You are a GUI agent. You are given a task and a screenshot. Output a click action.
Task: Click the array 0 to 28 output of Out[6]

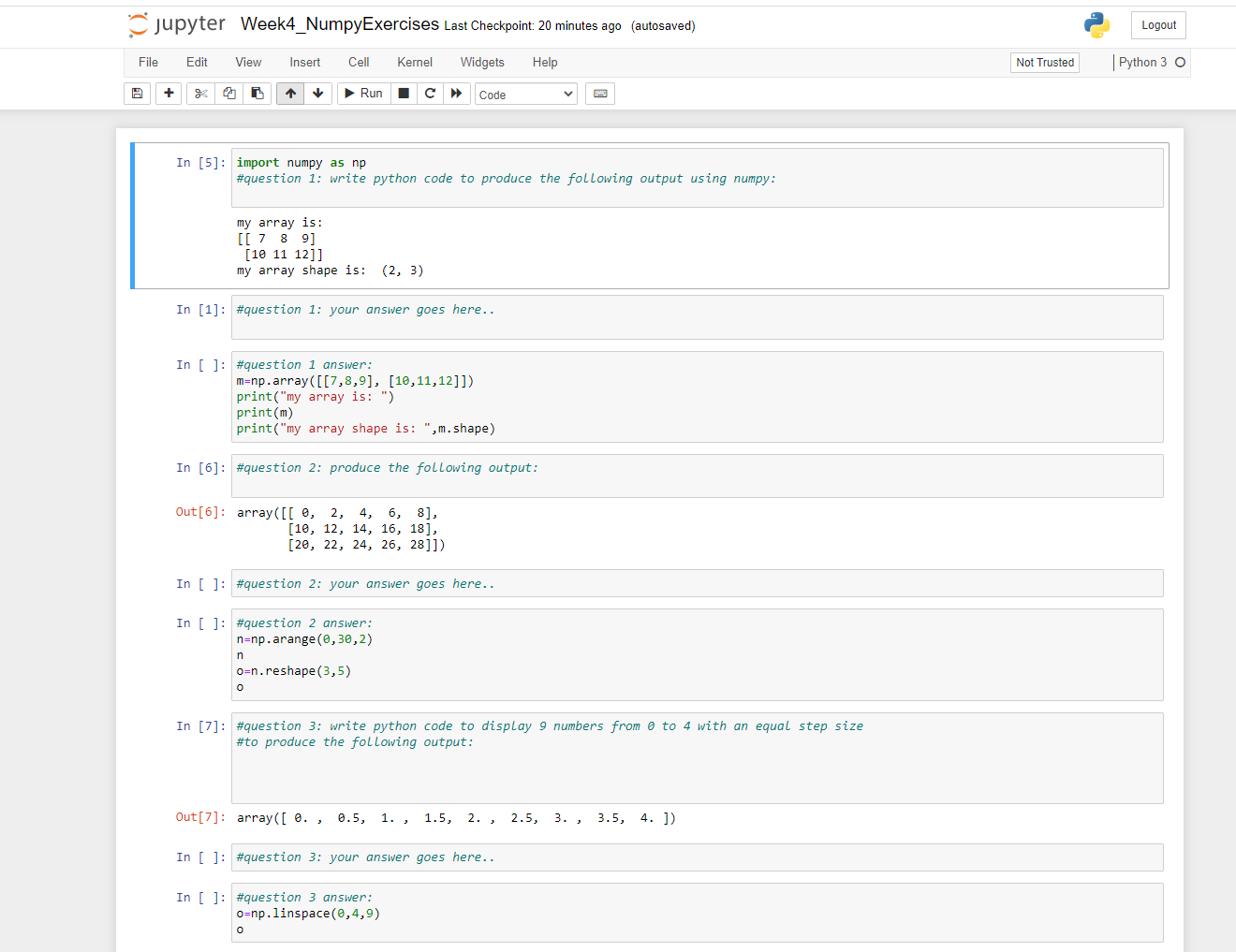click(341, 529)
